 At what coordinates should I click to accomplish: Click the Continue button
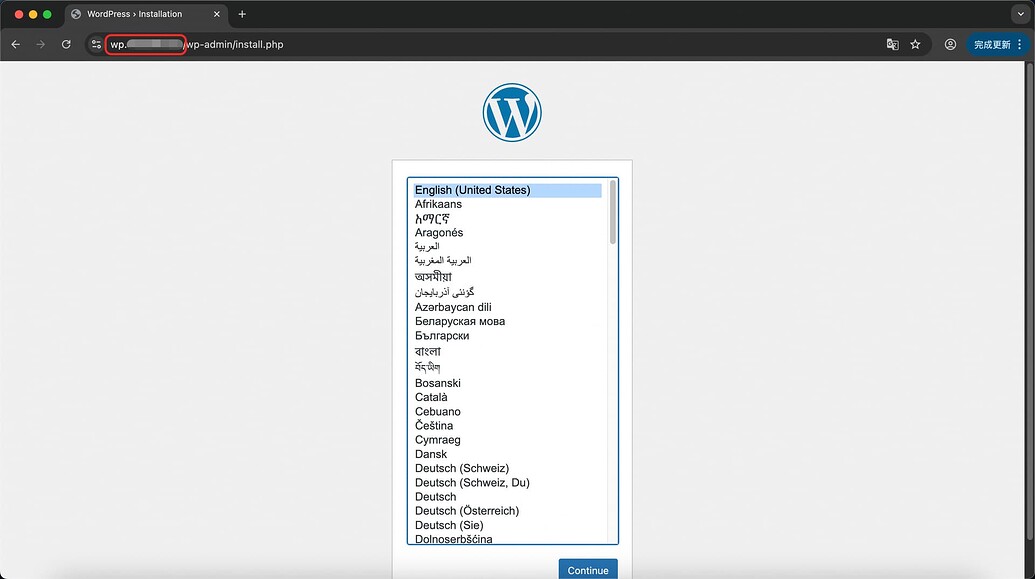pyautogui.click(x=588, y=570)
